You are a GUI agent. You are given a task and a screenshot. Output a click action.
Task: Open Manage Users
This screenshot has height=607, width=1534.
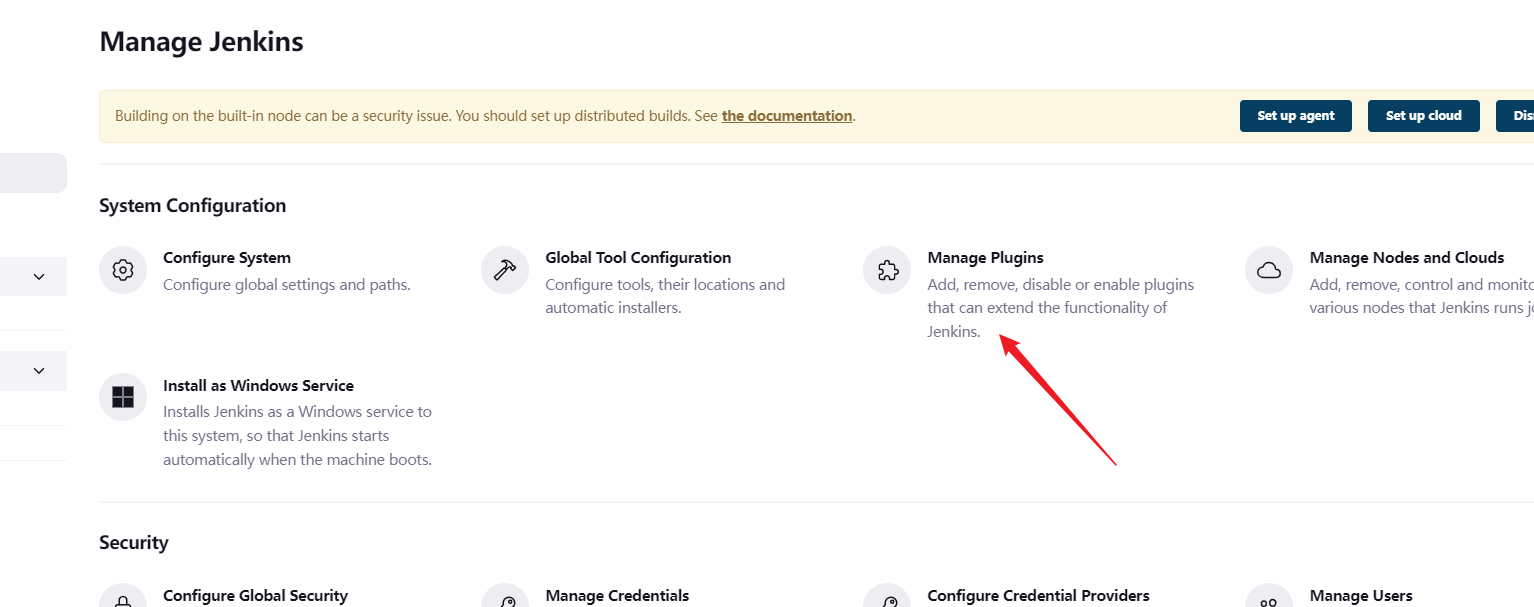click(x=1361, y=596)
